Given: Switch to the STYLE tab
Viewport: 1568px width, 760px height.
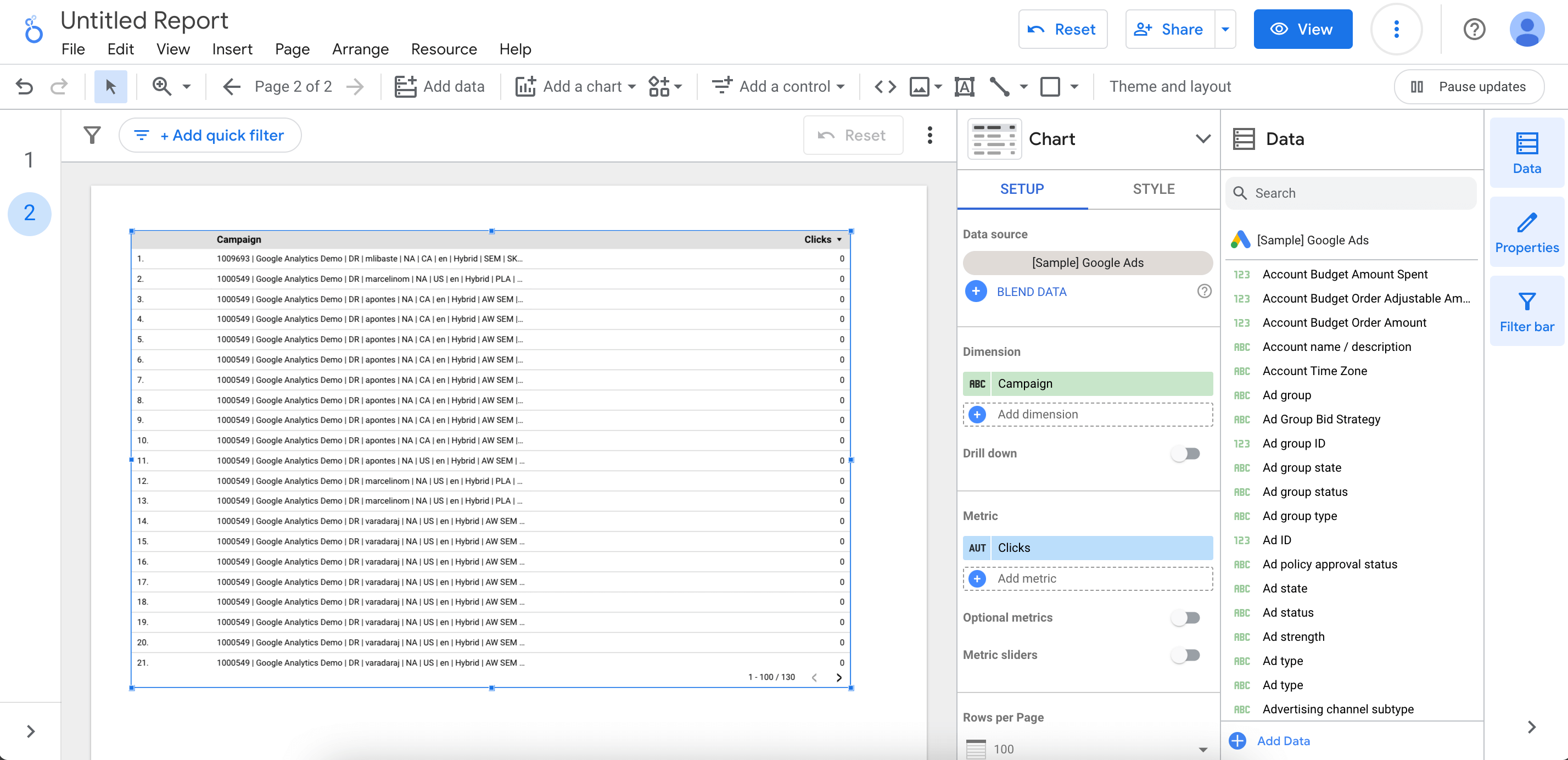Looking at the screenshot, I should coord(1153,189).
